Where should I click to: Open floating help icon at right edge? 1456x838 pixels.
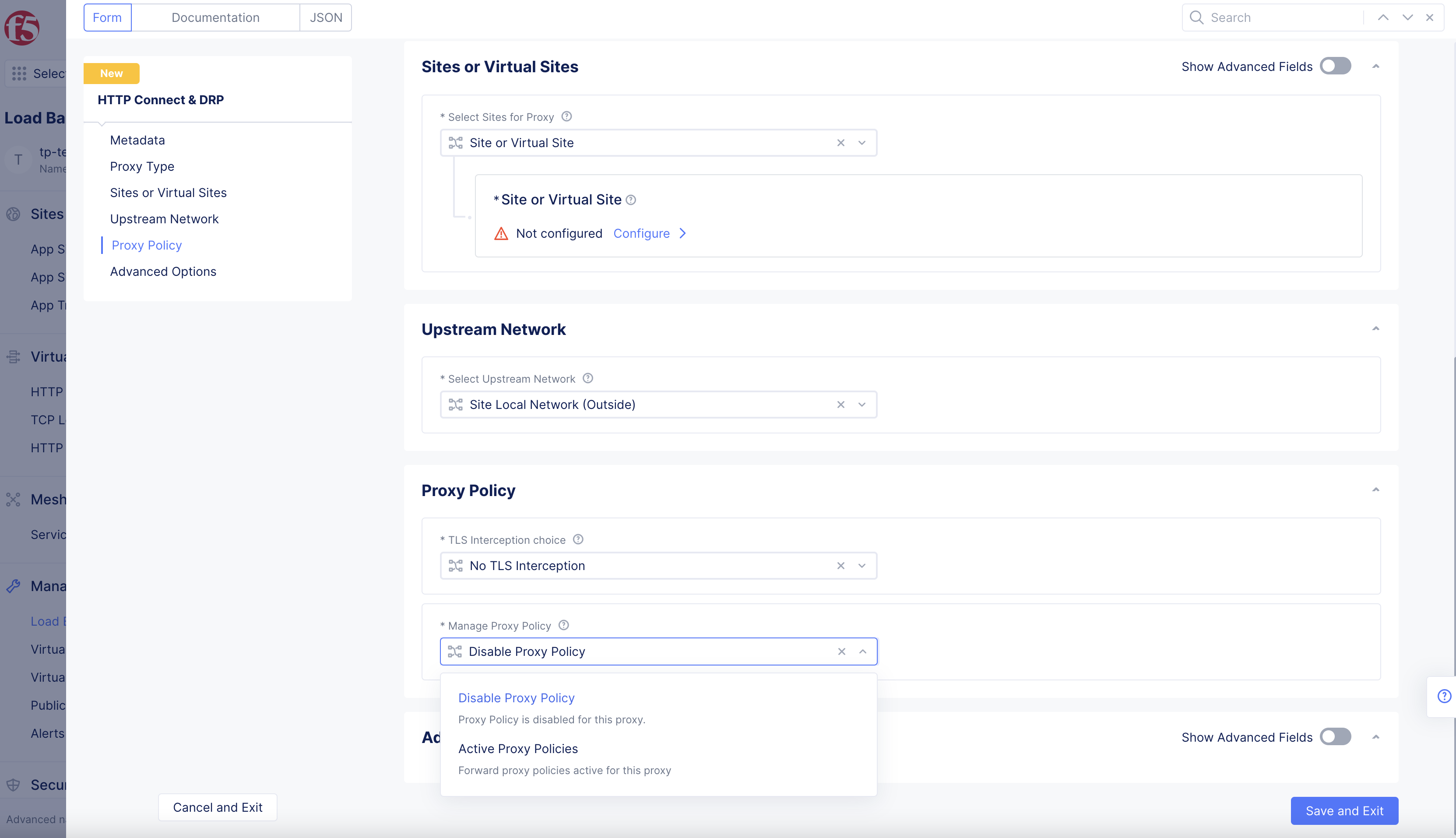(x=1444, y=697)
